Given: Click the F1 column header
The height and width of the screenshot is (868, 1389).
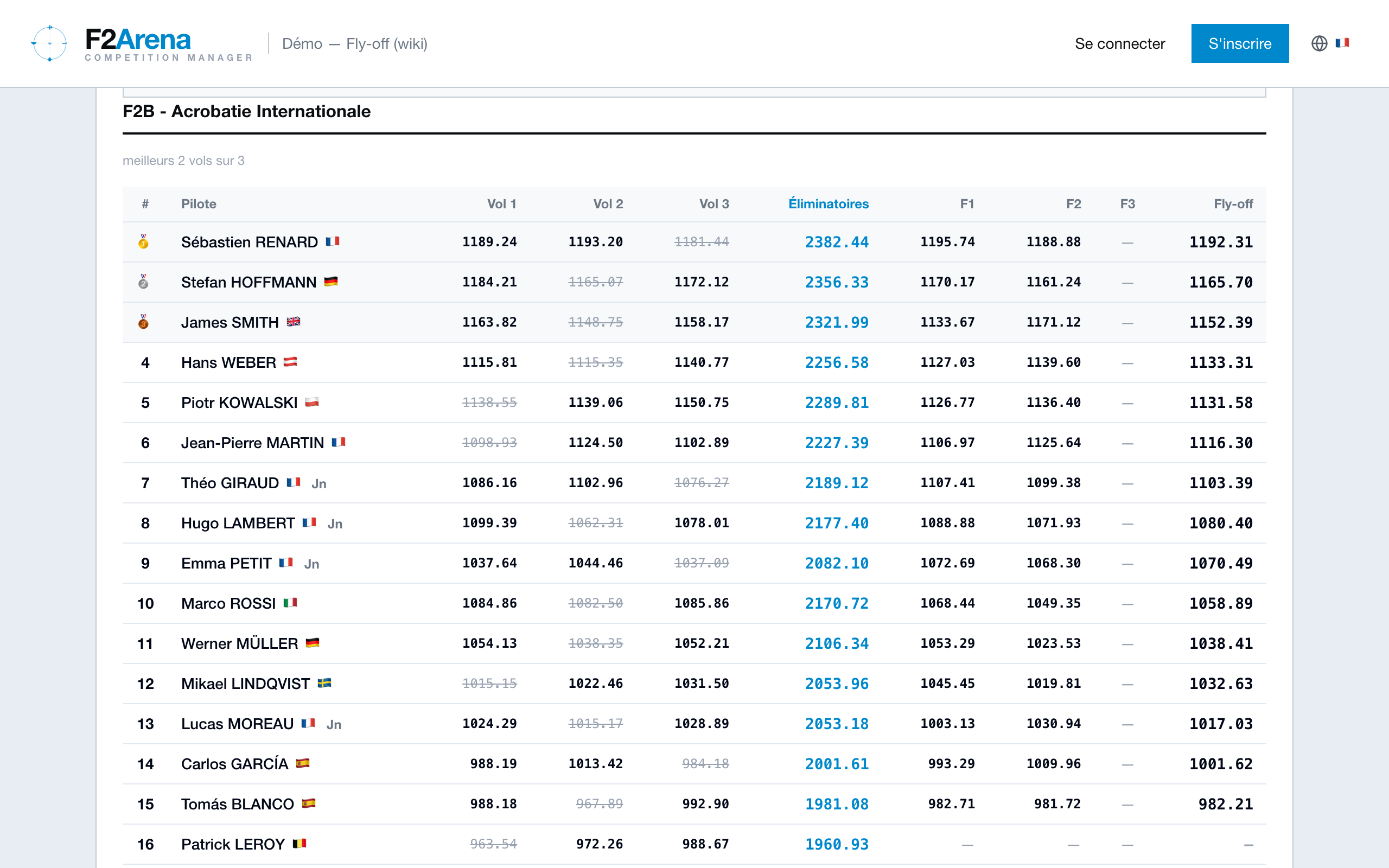Looking at the screenshot, I should (967, 204).
